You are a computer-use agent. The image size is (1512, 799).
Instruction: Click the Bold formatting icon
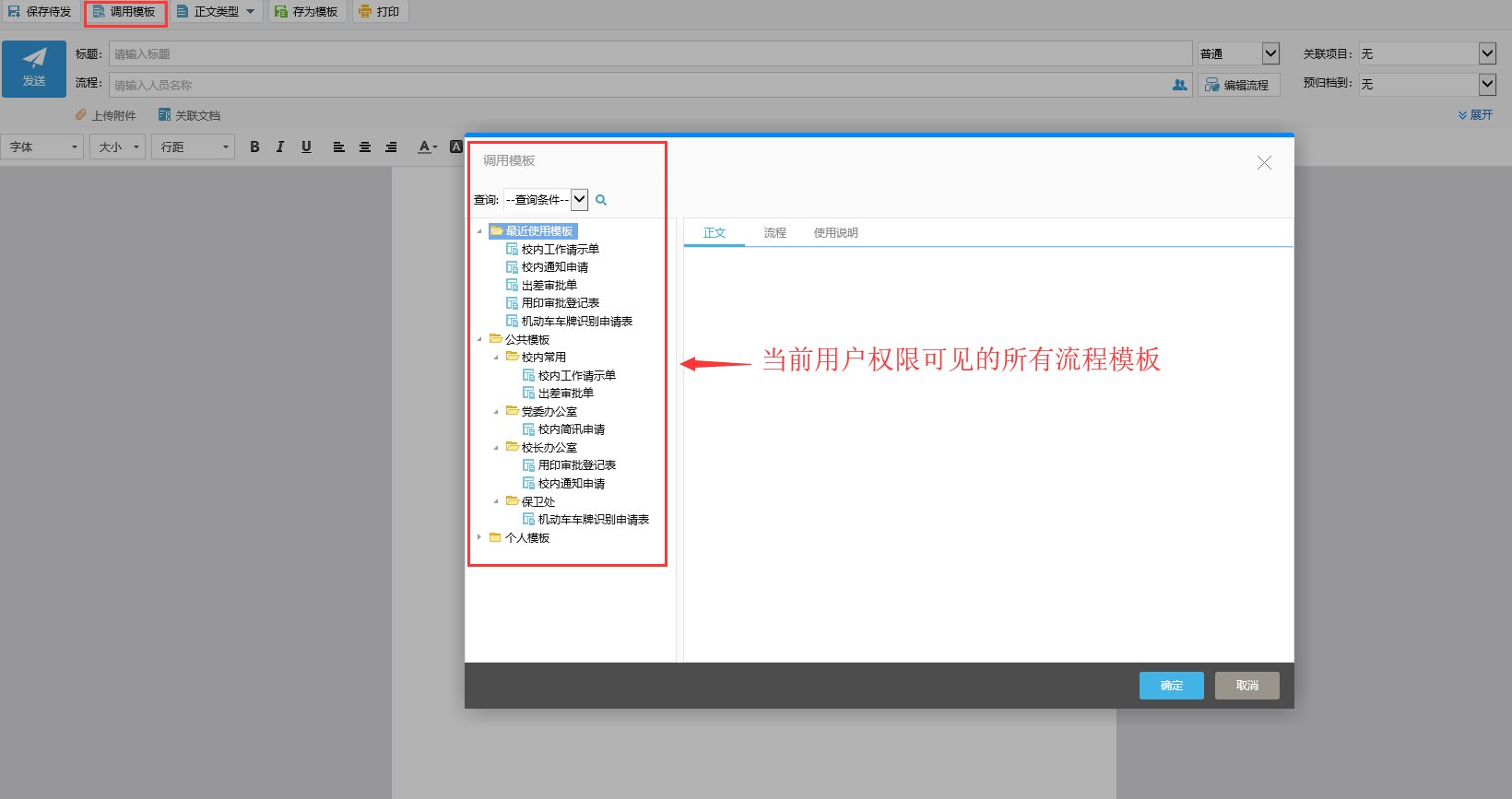click(x=254, y=147)
